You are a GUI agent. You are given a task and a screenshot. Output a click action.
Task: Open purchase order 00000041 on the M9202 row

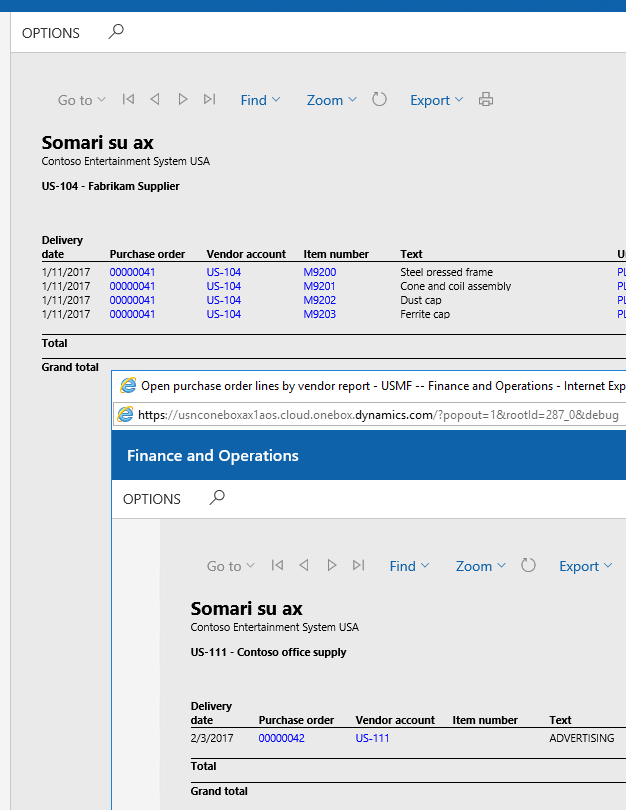(x=132, y=300)
